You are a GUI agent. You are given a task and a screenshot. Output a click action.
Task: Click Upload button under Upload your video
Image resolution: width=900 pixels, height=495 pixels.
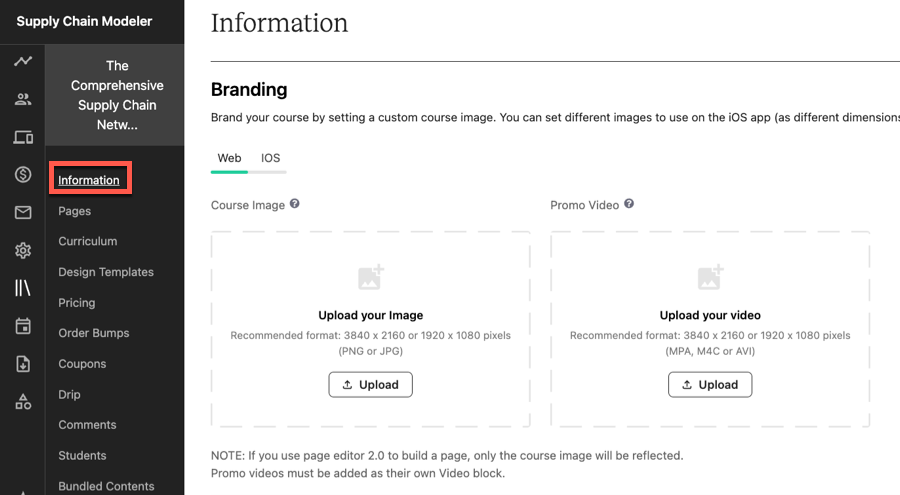[710, 385]
